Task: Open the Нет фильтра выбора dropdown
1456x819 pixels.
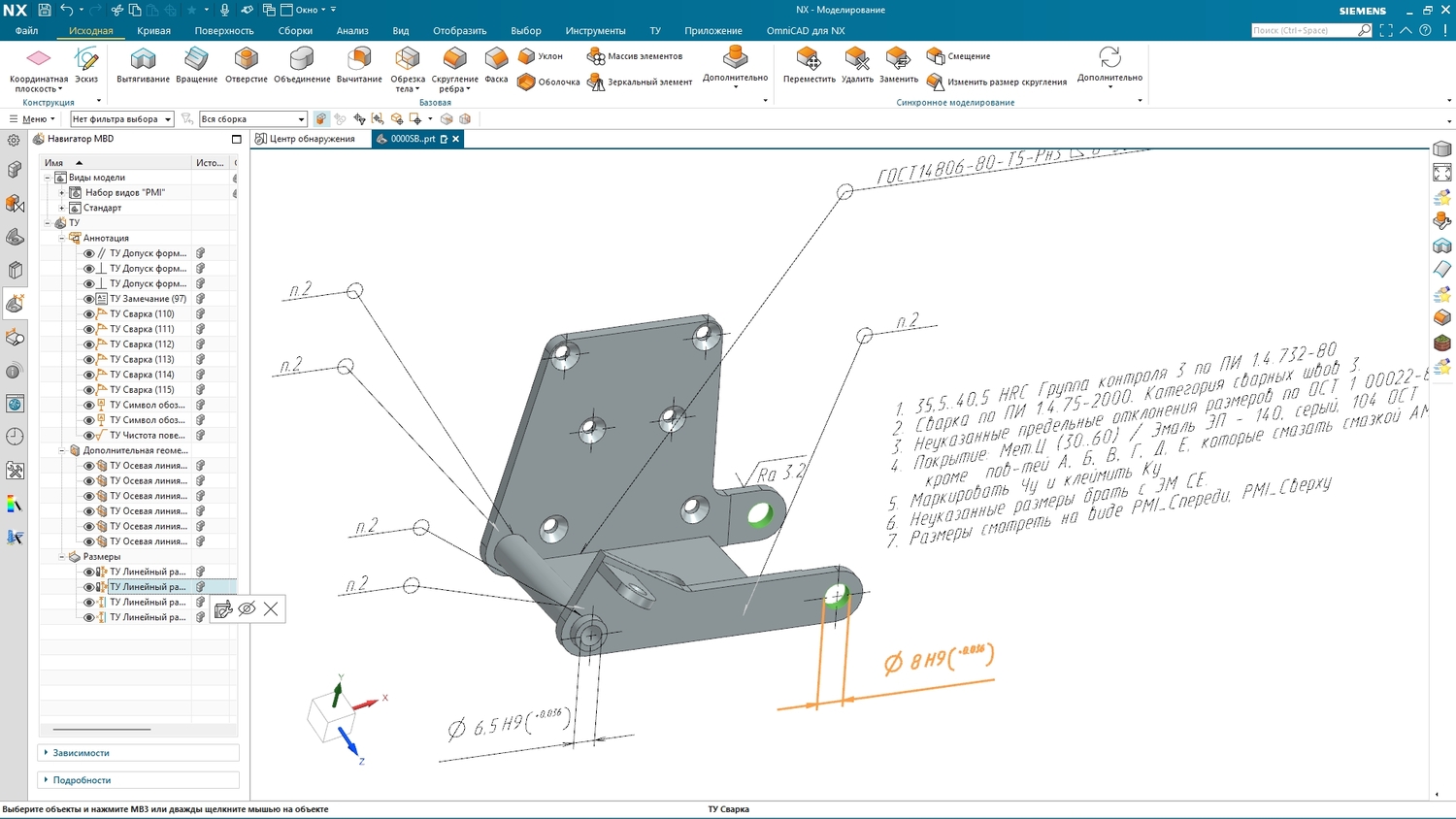Action: pos(121,119)
